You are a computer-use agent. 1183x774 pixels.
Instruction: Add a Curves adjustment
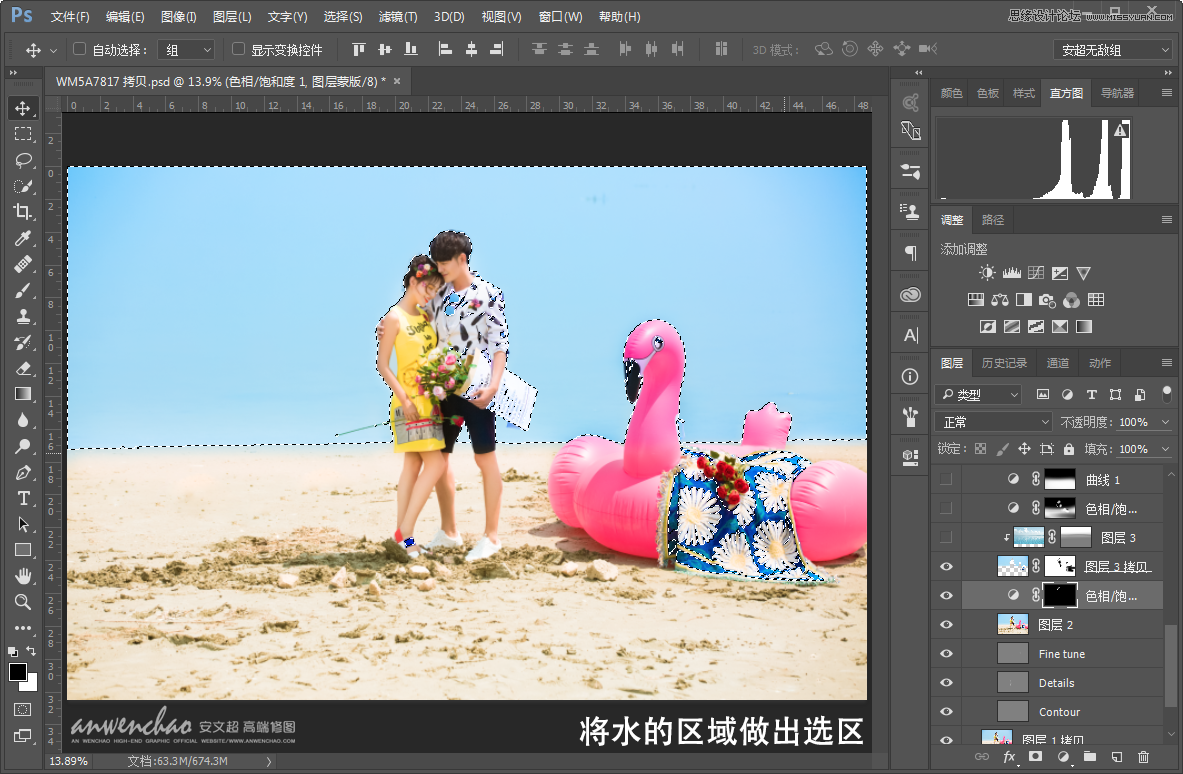1036,273
